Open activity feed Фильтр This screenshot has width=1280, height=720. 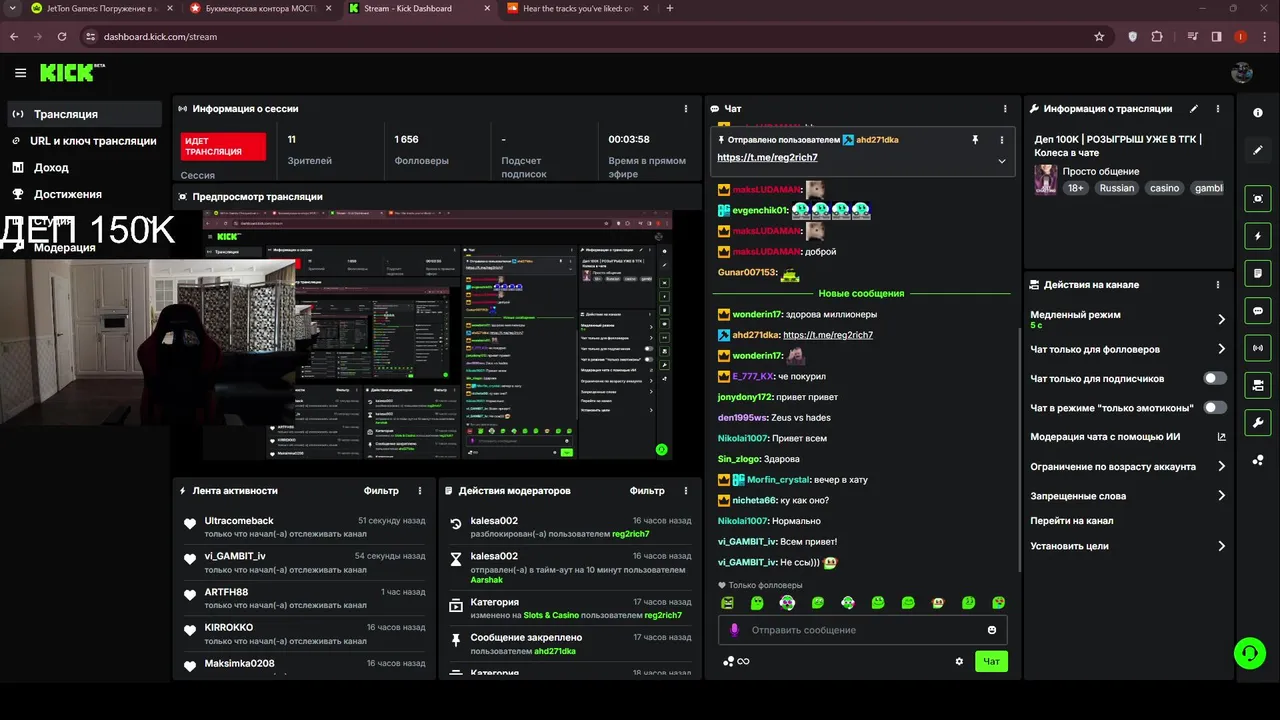tap(381, 490)
